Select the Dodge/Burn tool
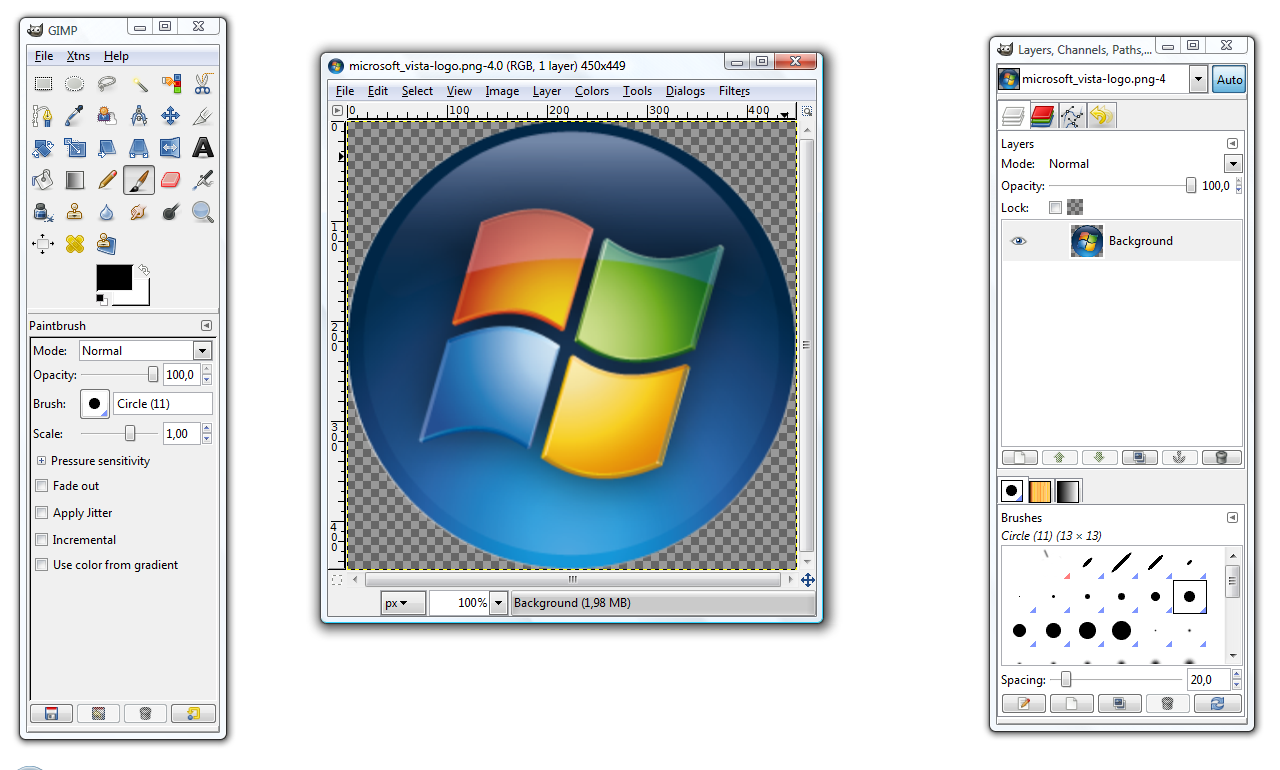Image resolution: width=1280 pixels, height=770 pixels. coord(171,212)
